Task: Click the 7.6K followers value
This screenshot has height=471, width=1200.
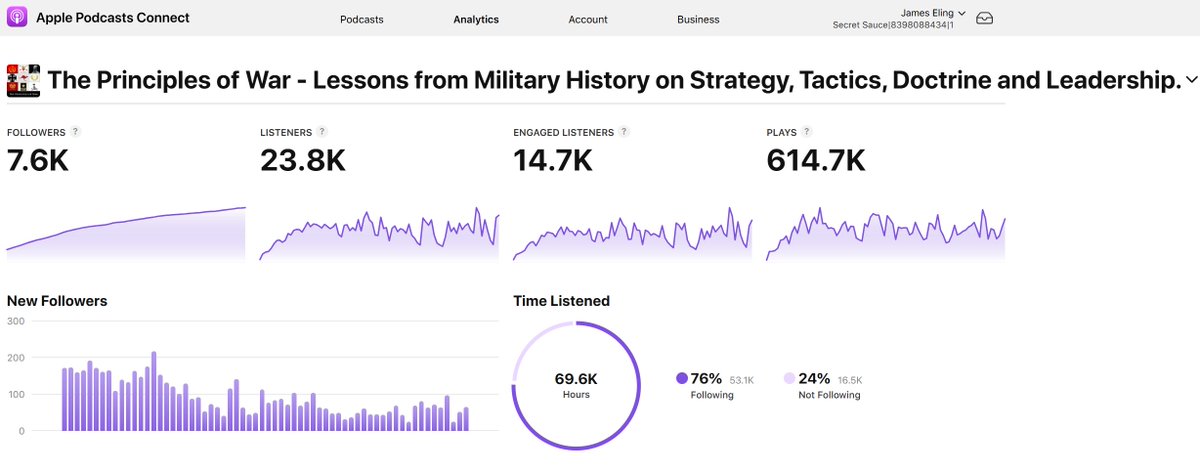Action: [38, 160]
